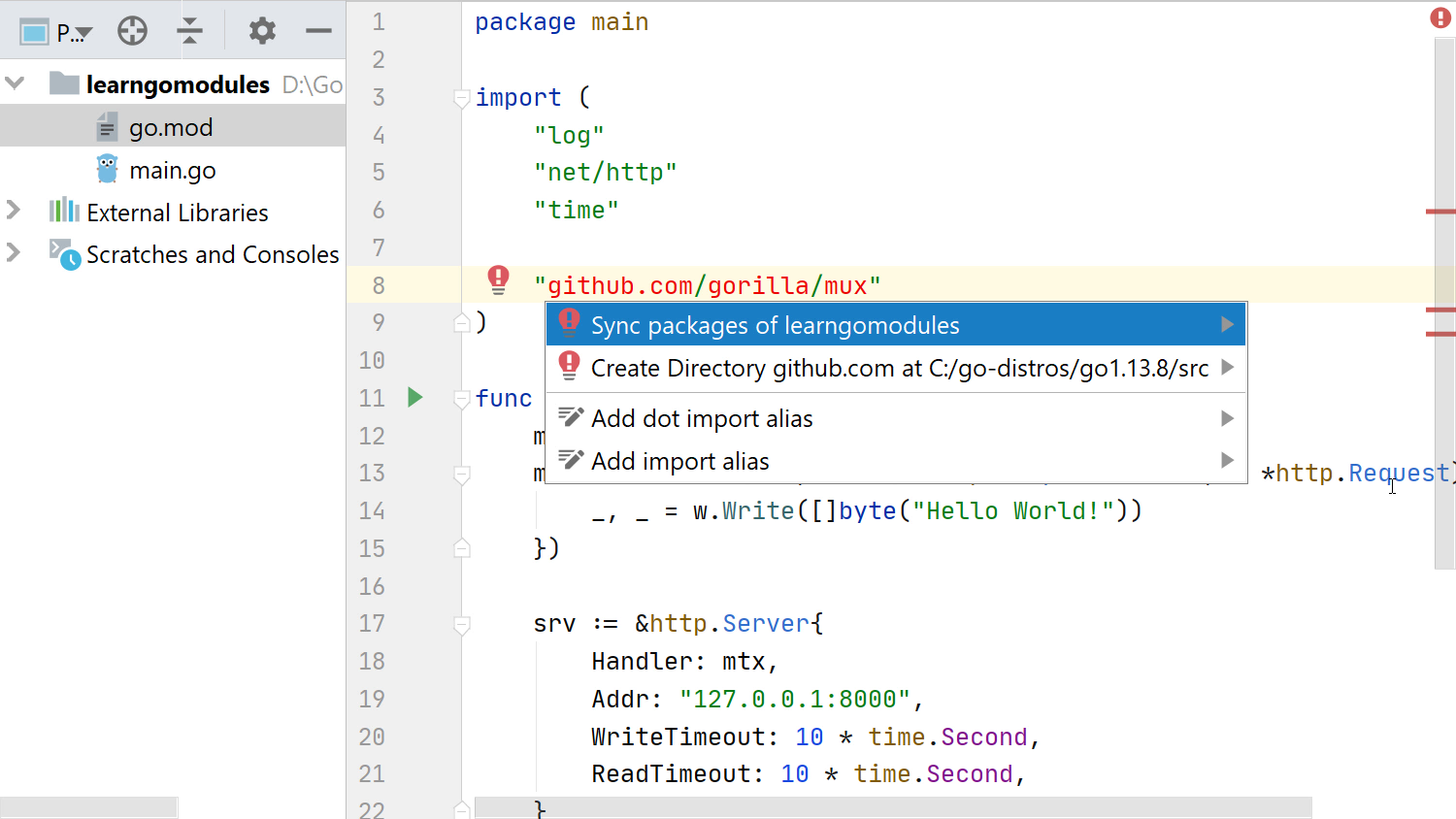
Task: Open main.go in the project tree
Action: pyautogui.click(x=173, y=170)
